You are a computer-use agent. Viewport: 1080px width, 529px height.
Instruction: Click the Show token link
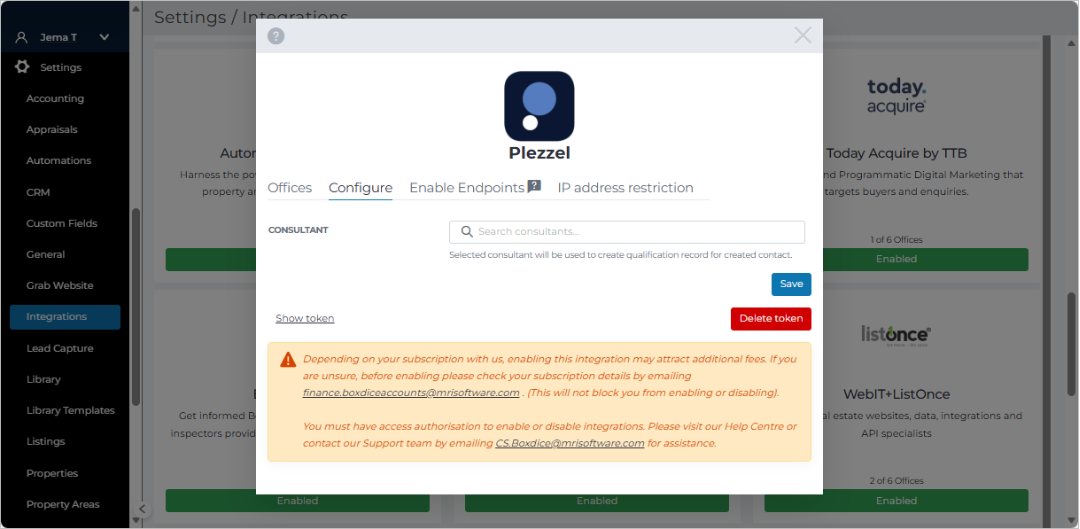tap(304, 318)
